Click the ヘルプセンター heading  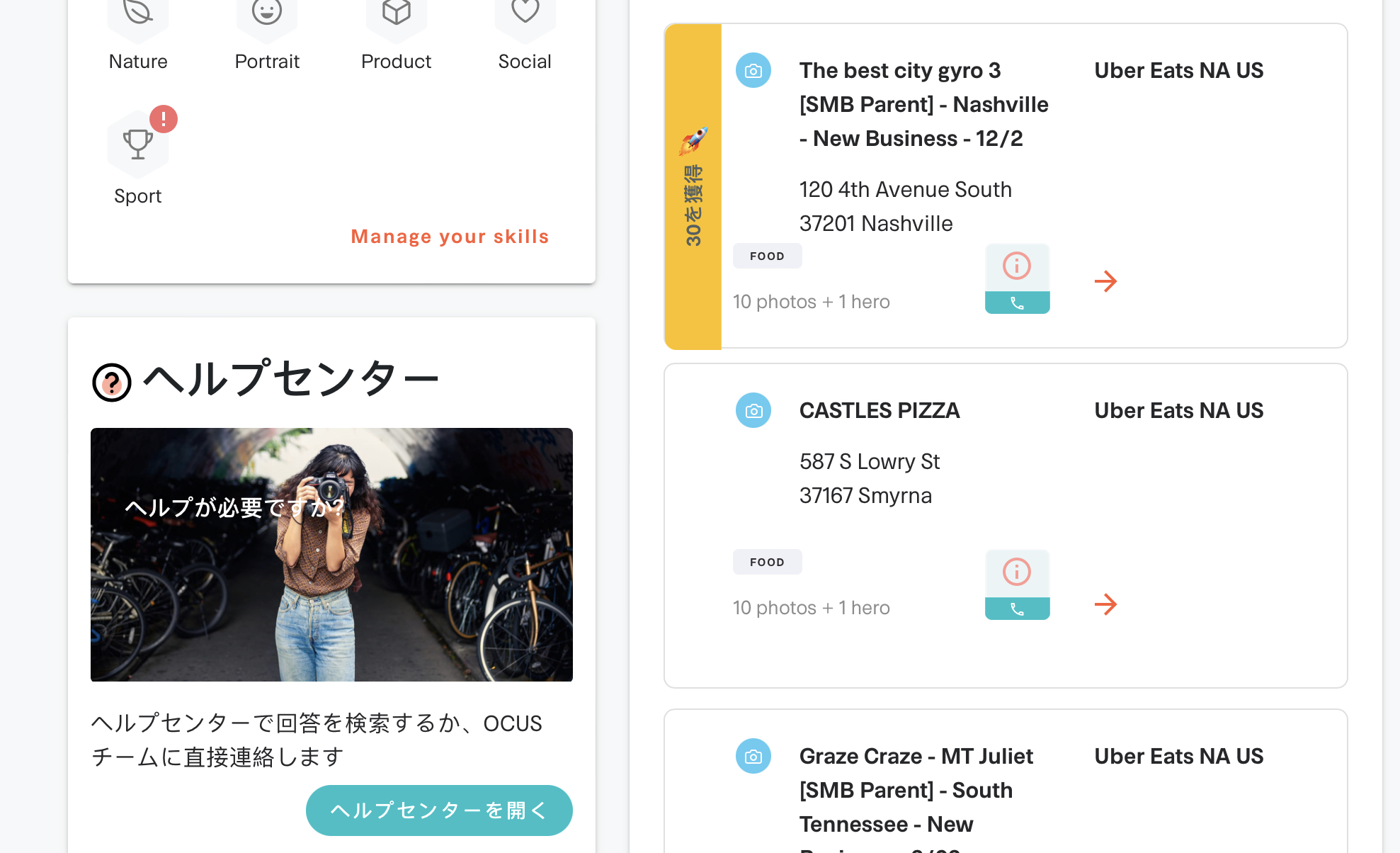[291, 379]
